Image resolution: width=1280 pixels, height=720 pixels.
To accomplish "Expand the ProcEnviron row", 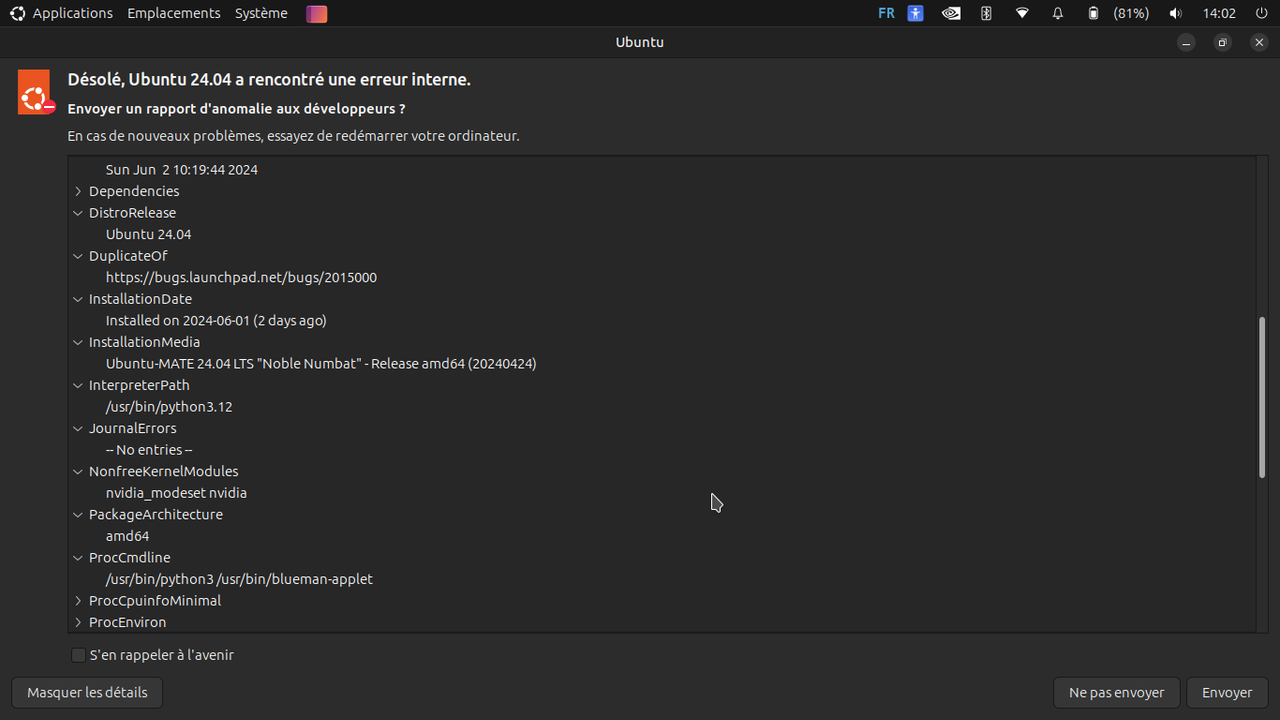I will pos(78,622).
